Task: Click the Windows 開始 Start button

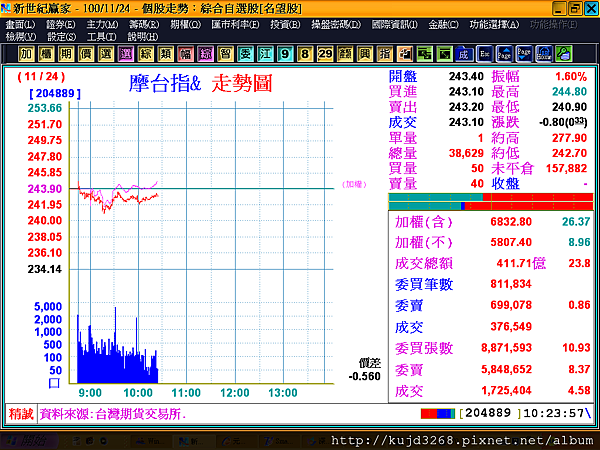Action: (x=29, y=441)
